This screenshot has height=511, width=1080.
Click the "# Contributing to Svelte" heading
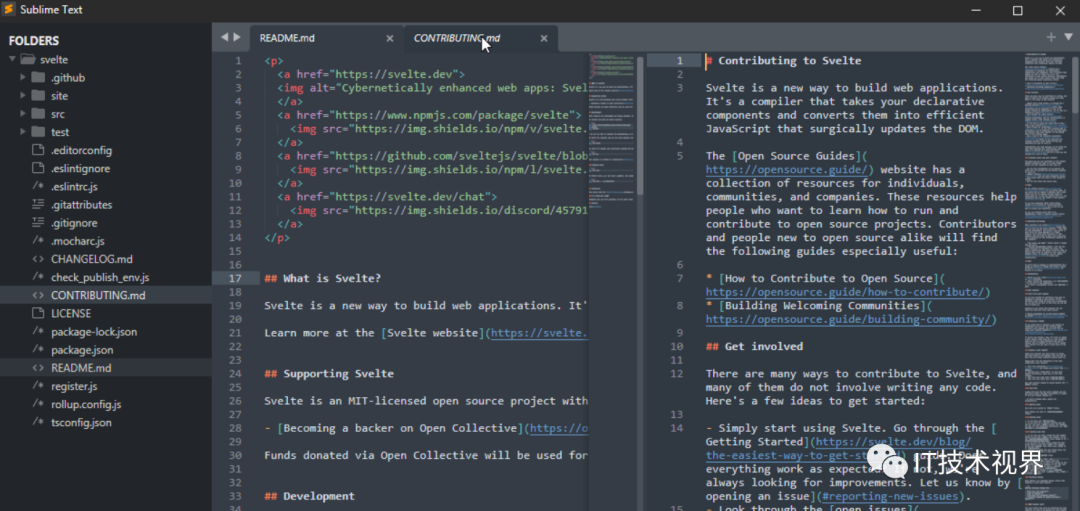pos(784,61)
